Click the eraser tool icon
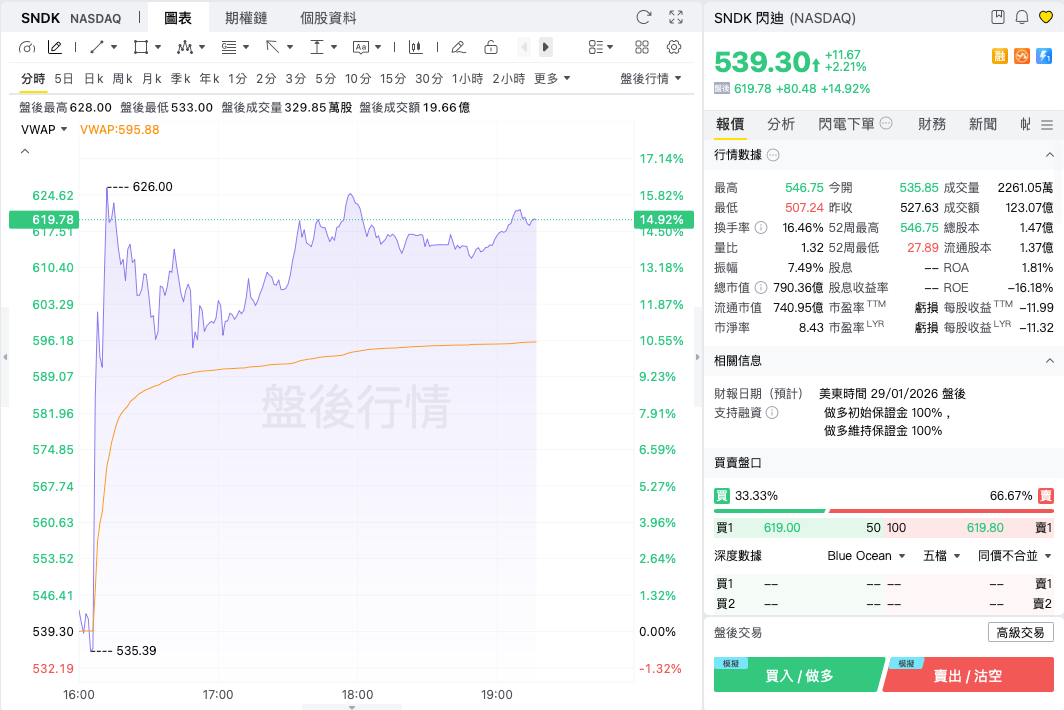The height and width of the screenshot is (710, 1064). tap(459, 47)
